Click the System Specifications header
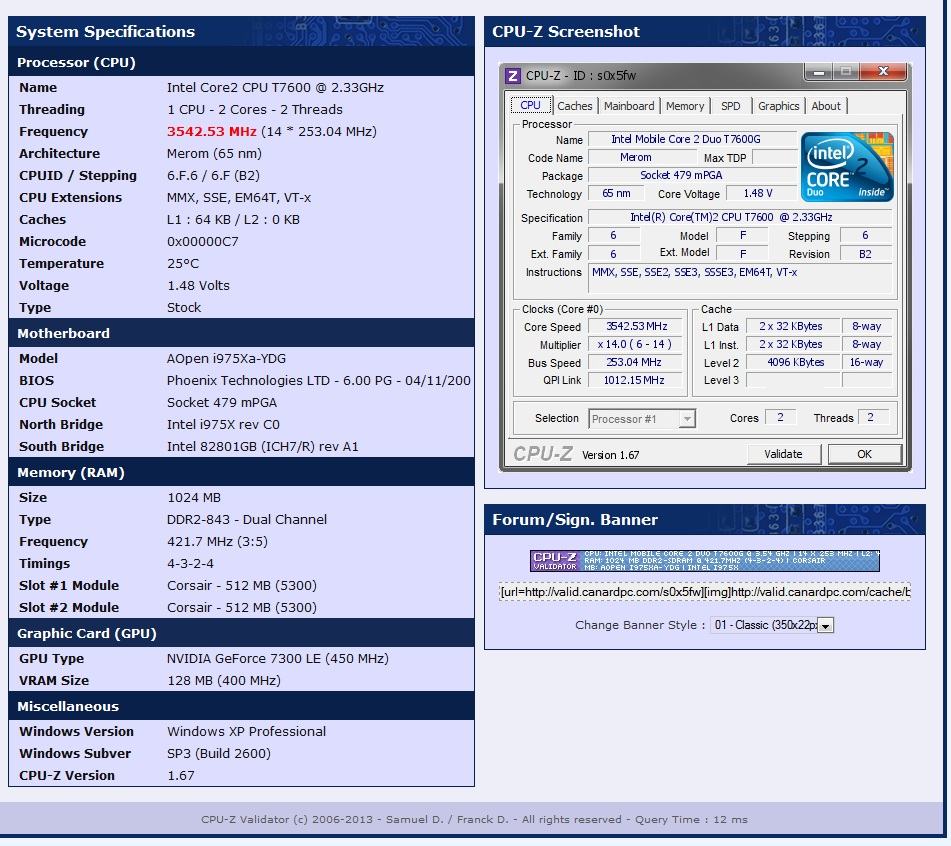Screen dimensions: 951x846 point(241,32)
